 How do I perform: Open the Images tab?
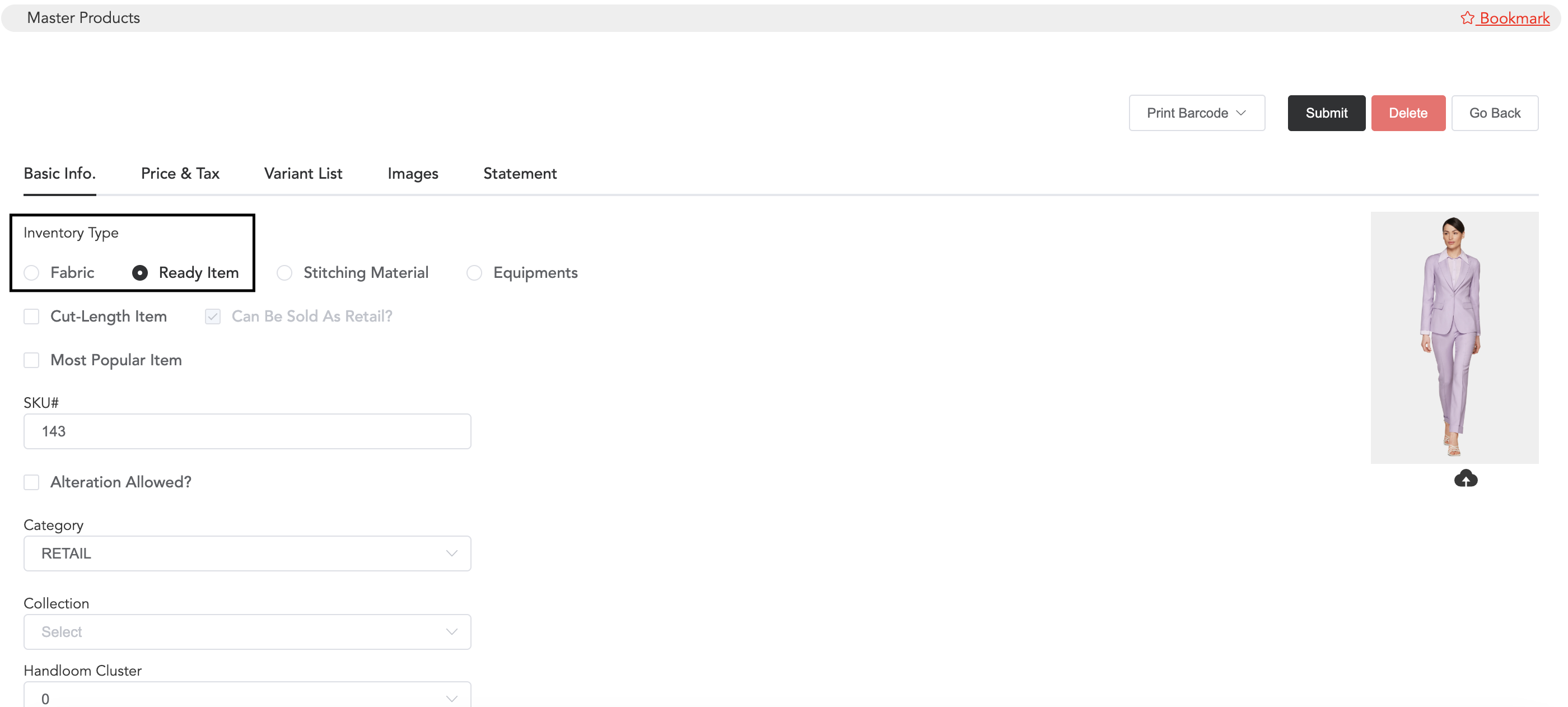tap(413, 174)
